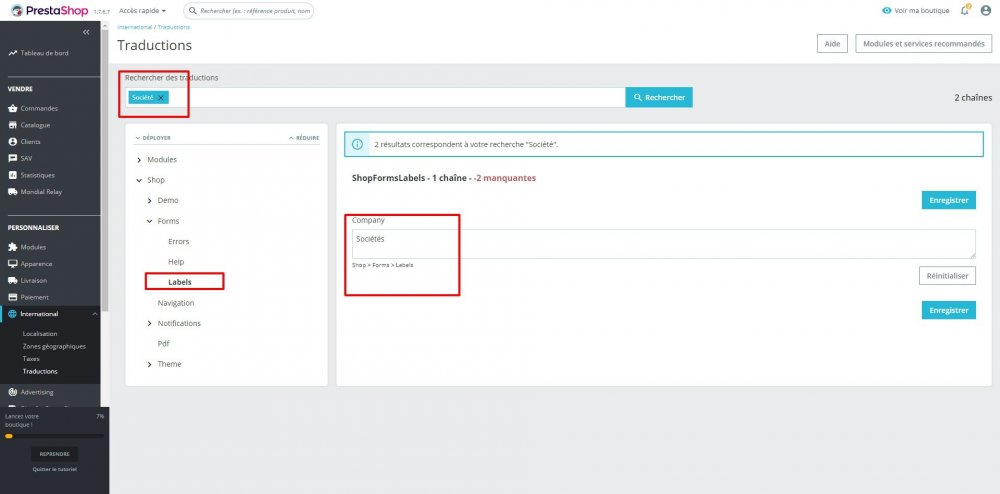Click the Mondial Relay truck icon
Viewport: 1000px width, 494px height.
(12, 191)
